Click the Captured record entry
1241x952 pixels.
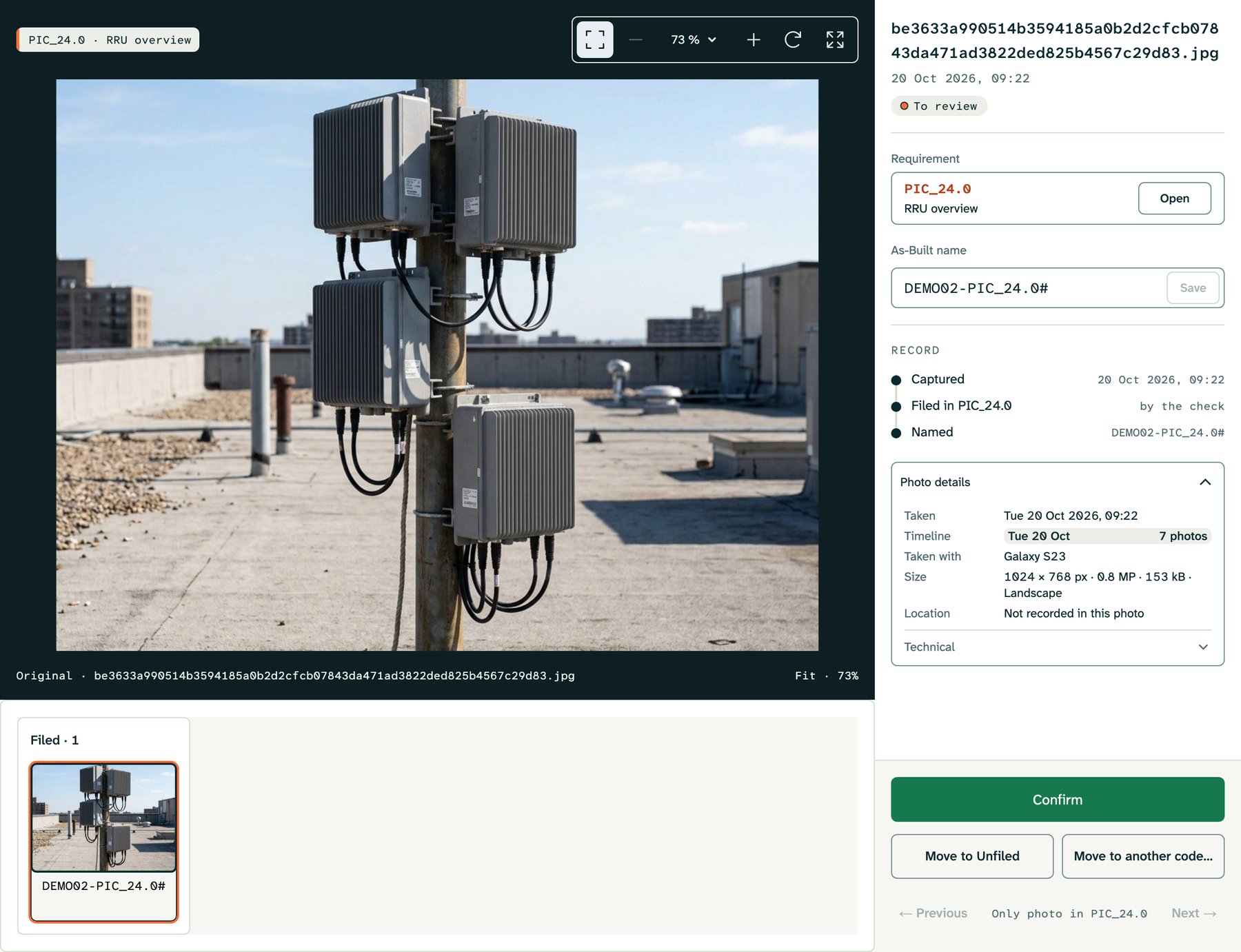1058,380
